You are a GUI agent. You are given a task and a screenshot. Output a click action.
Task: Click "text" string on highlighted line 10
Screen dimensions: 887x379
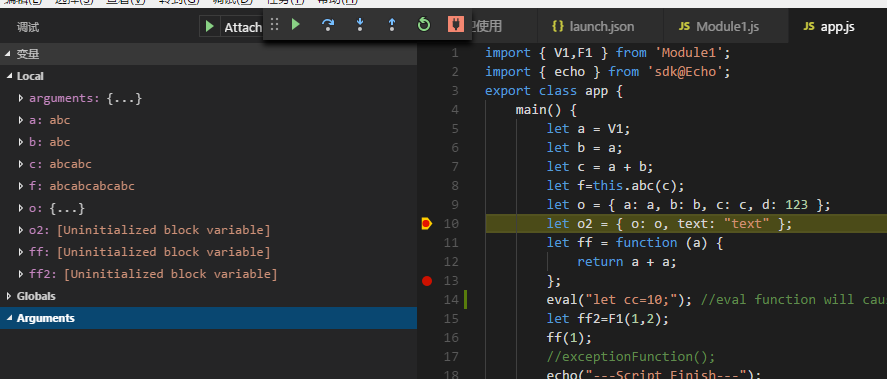pyautogui.click(x=747, y=224)
